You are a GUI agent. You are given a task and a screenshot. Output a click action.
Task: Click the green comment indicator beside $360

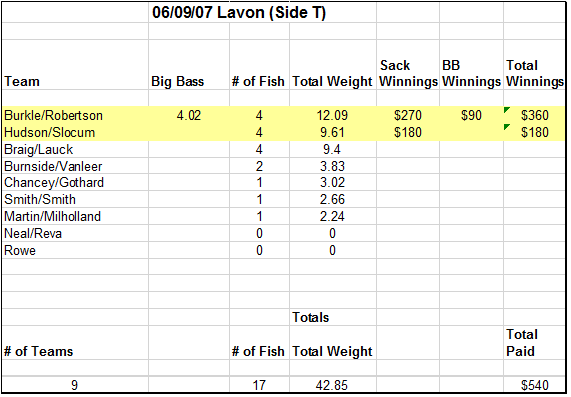tap(506, 110)
